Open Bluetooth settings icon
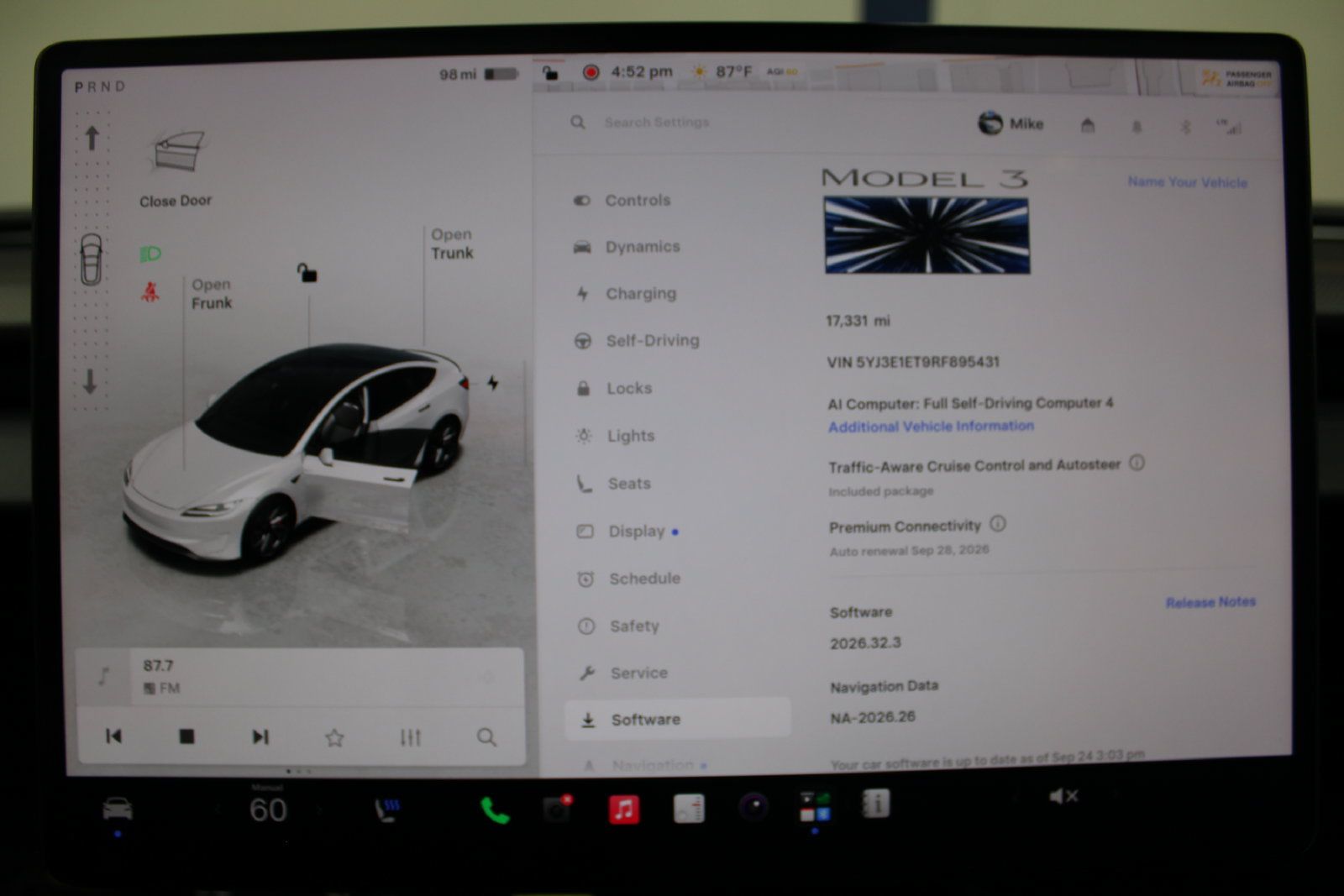Viewport: 1344px width, 896px height. 1185,128
